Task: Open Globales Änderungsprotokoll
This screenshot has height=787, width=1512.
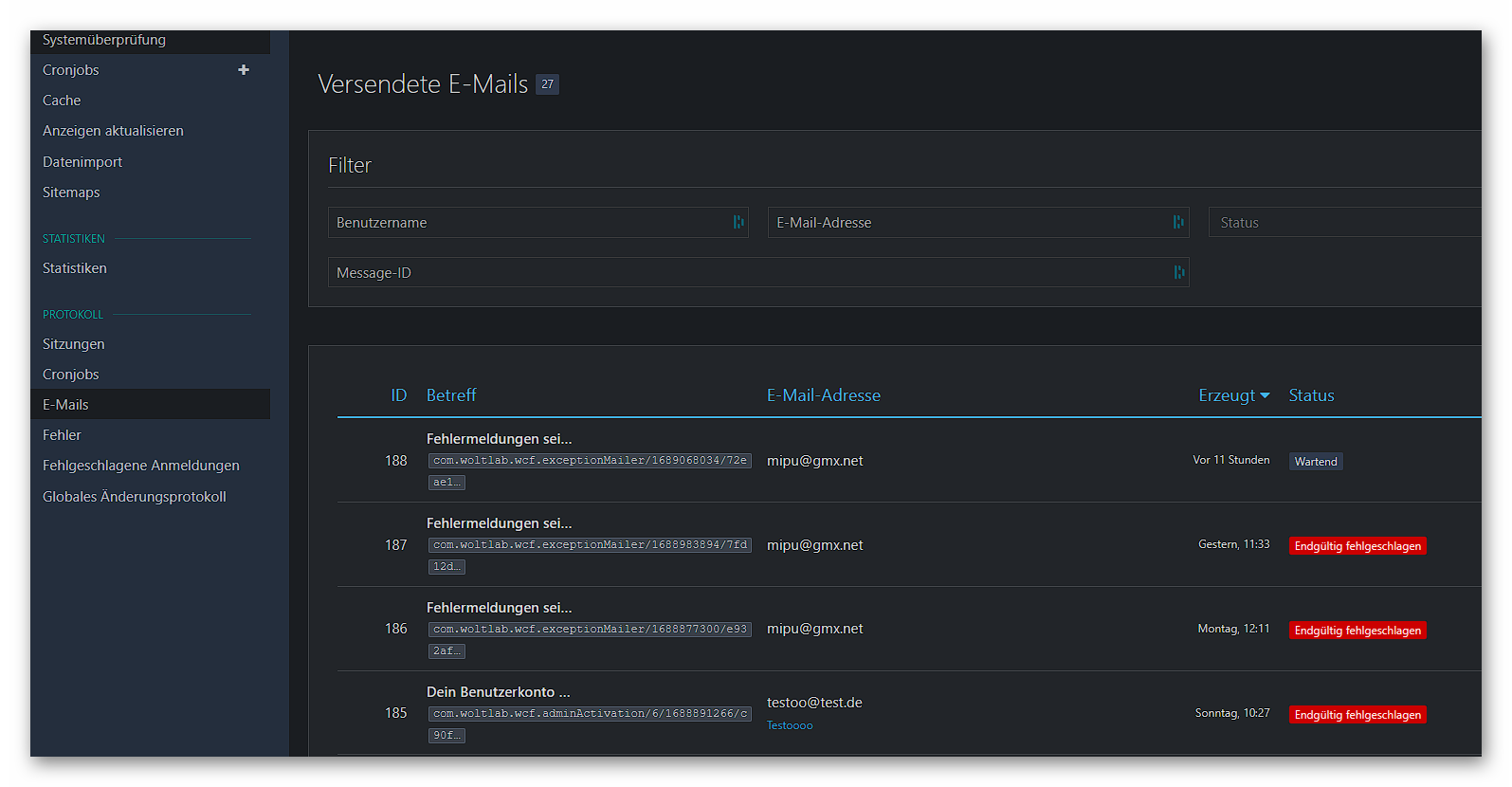Action: 134,497
